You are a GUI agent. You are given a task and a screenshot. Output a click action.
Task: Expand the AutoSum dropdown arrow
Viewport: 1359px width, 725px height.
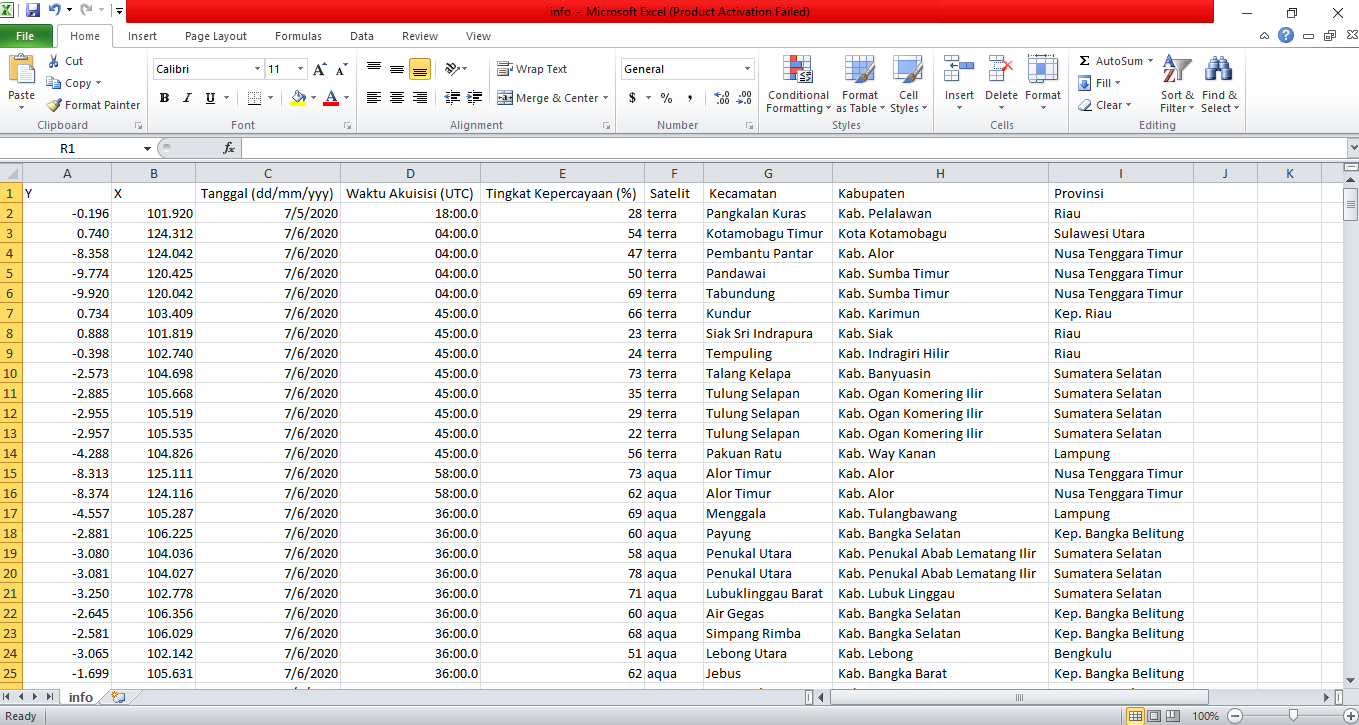pyautogui.click(x=1150, y=61)
